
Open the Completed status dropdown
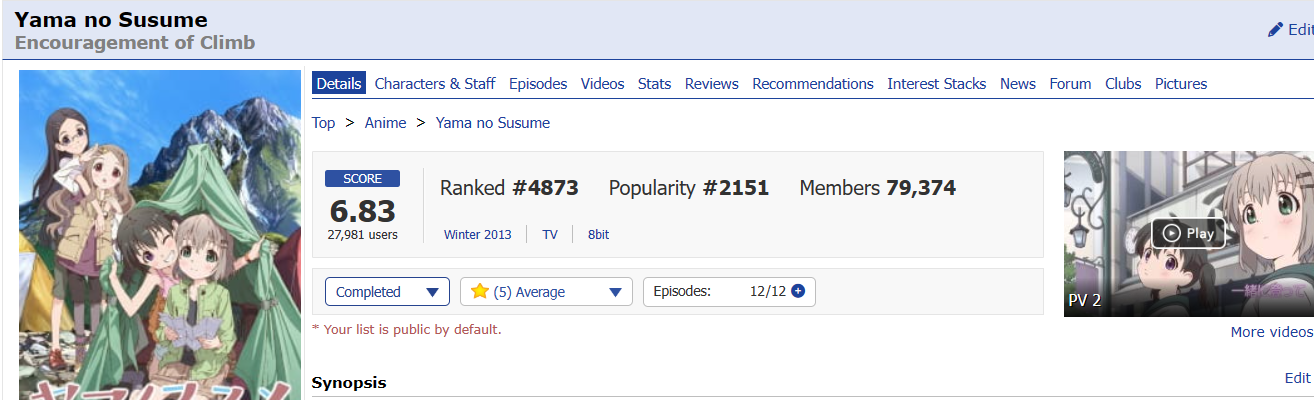coord(387,292)
